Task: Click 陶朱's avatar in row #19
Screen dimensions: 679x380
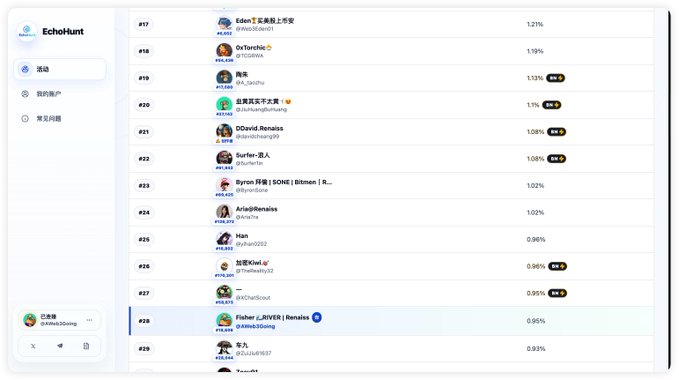Action: (x=224, y=77)
